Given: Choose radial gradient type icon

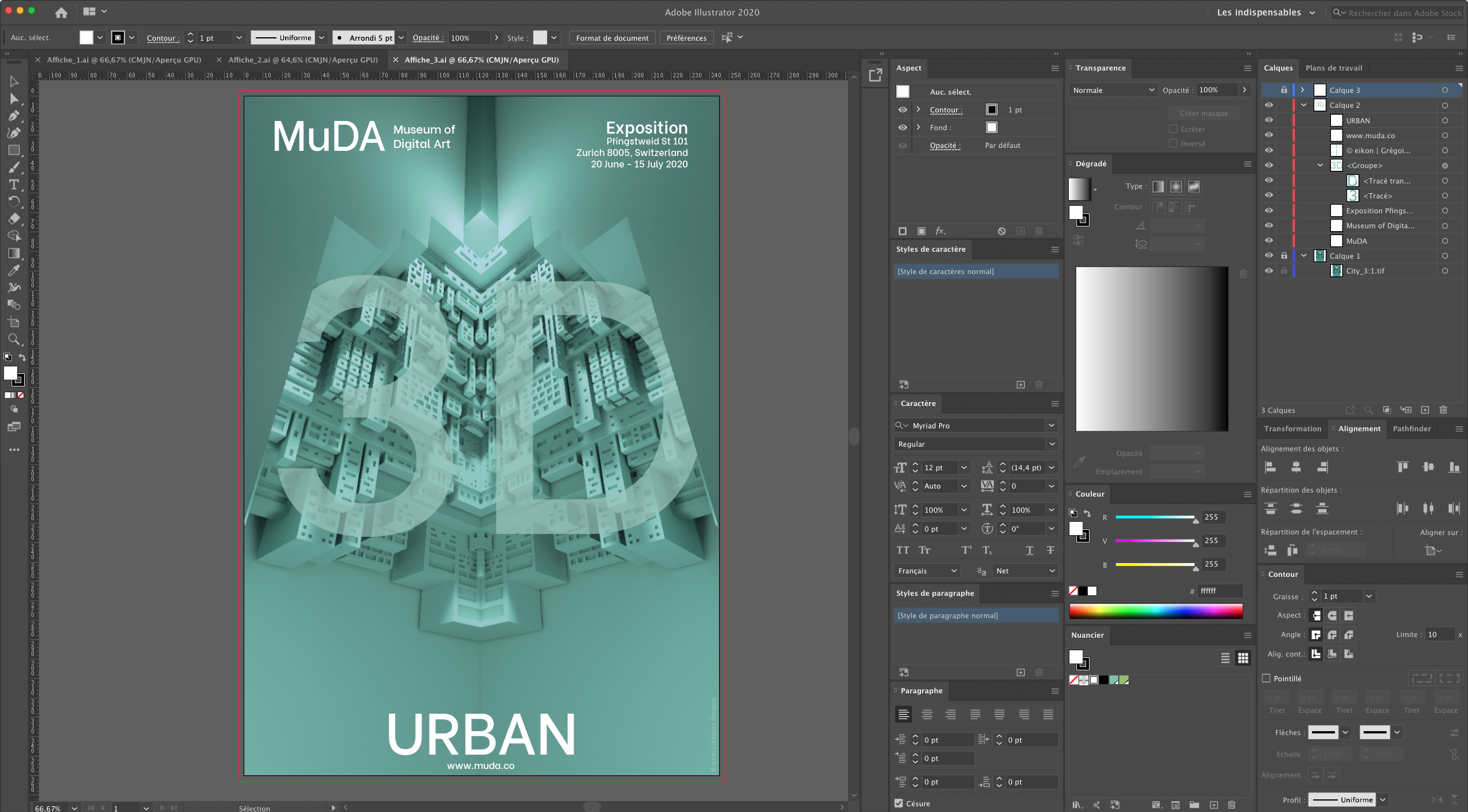Looking at the screenshot, I should (1176, 186).
